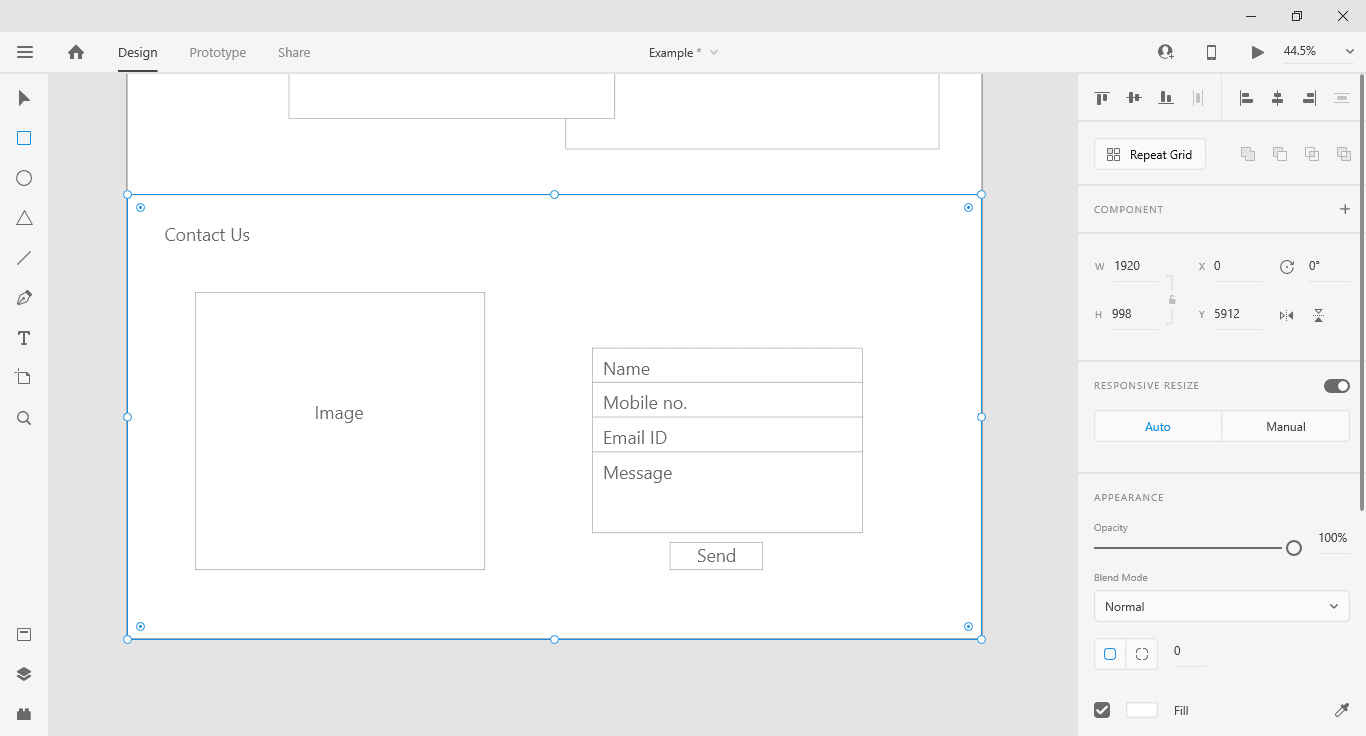Toggle the lock aspect ratio icon
The image size is (1366, 736).
point(1172,300)
